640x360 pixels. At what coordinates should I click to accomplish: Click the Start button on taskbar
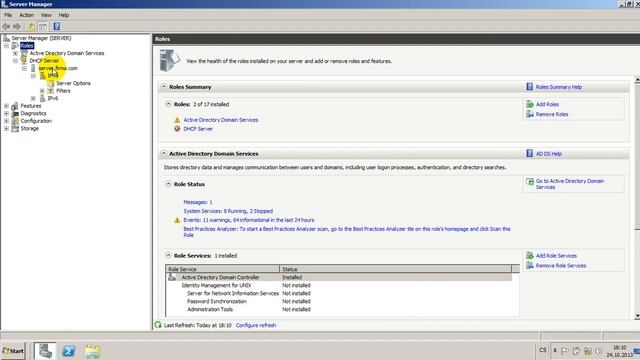point(13,351)
